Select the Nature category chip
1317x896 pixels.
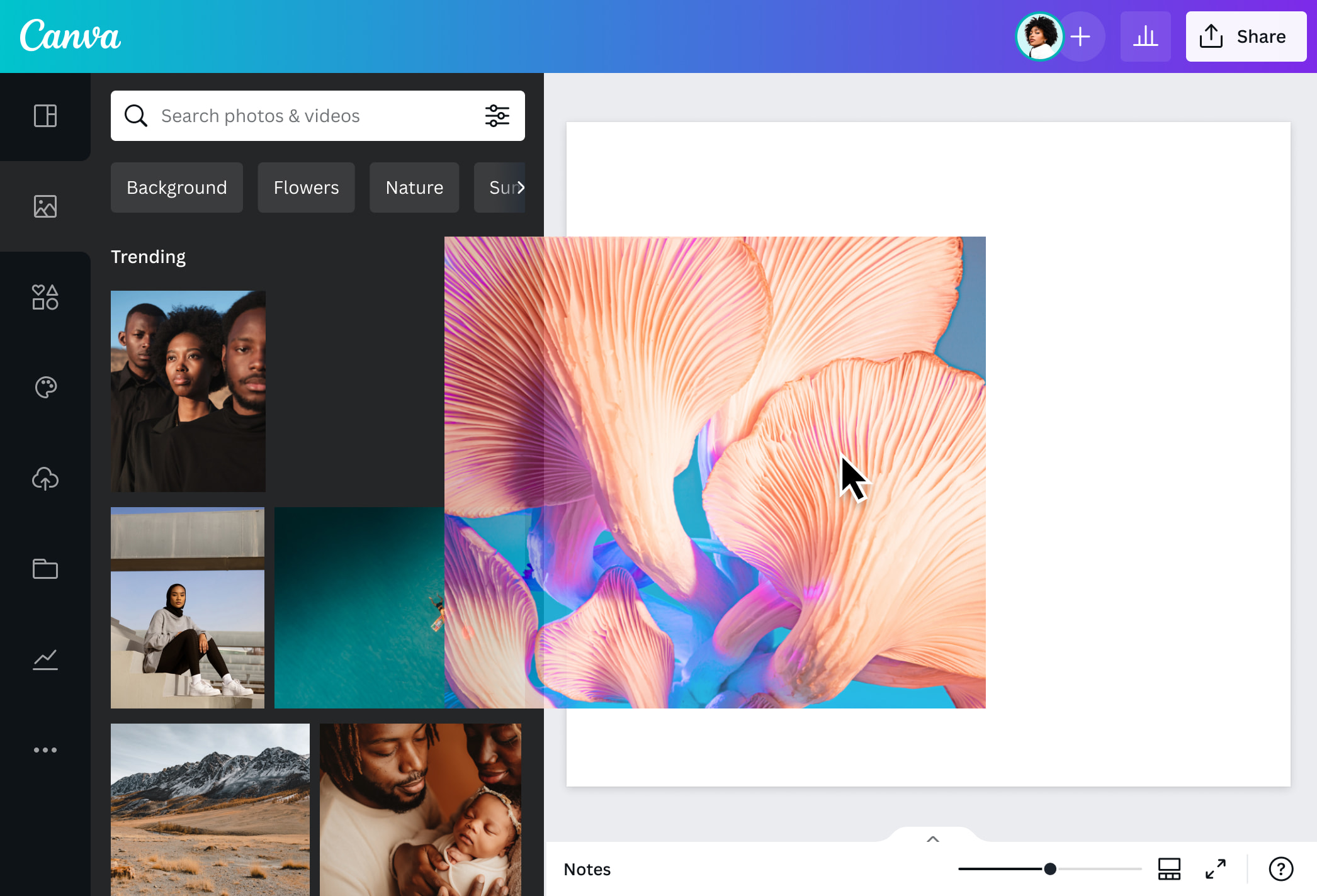pos(414,187)
